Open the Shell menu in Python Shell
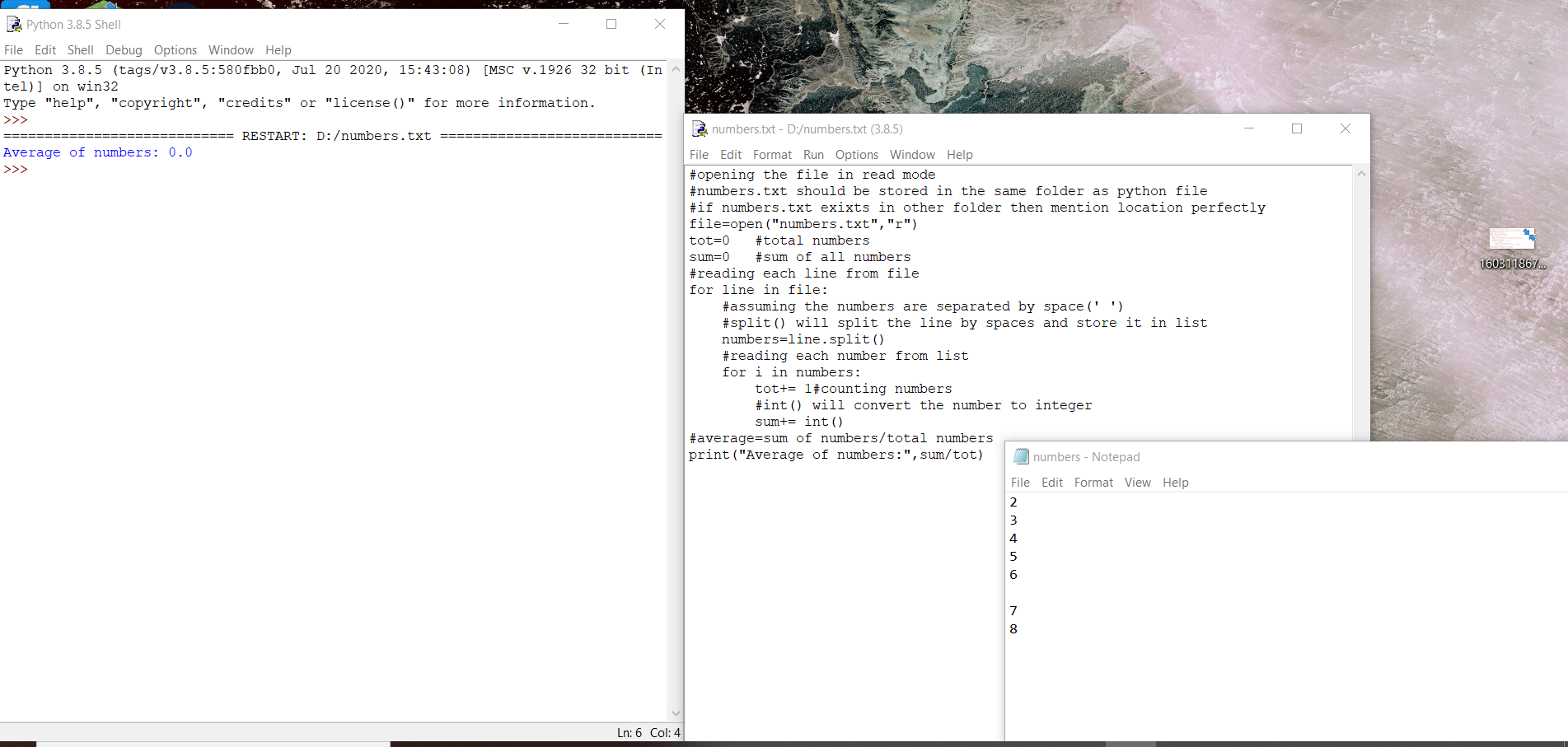1568x747 pixels. tap(80, 50)
